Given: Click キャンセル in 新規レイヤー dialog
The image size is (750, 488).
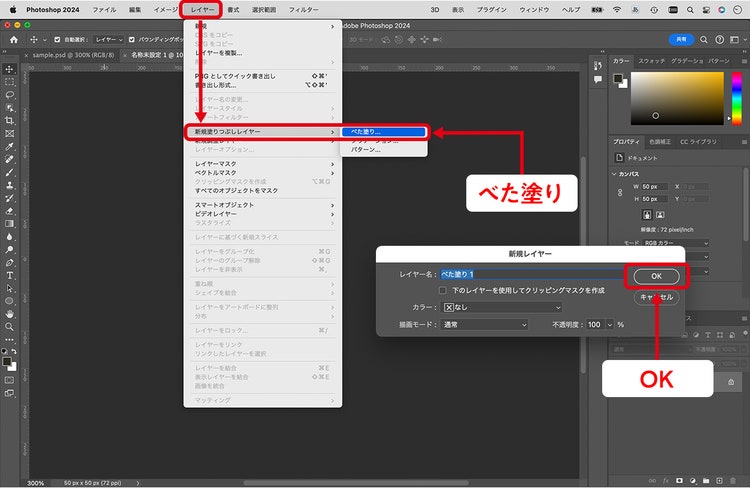Looking at the screenshot, I should [x=656, y=297].
